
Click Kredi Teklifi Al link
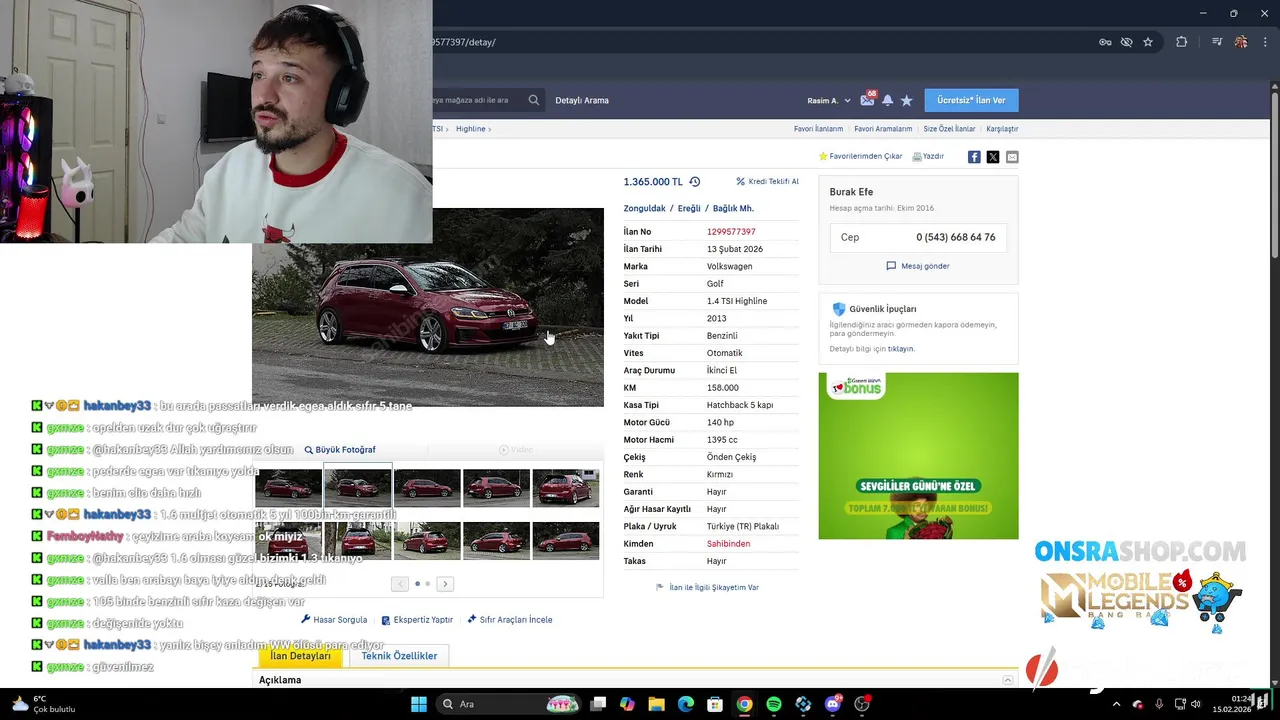[767, 182]
